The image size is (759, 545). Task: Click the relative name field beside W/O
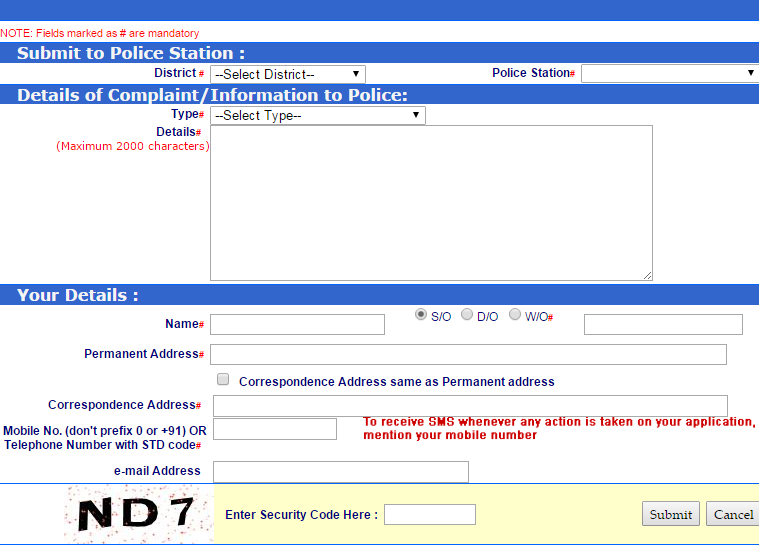[663, 324]
